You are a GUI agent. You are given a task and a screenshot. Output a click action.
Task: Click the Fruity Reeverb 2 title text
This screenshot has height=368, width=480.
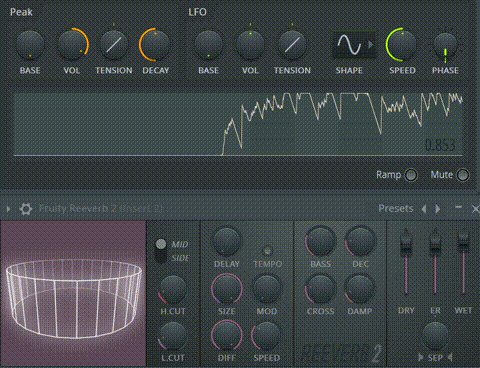[100, 209]
